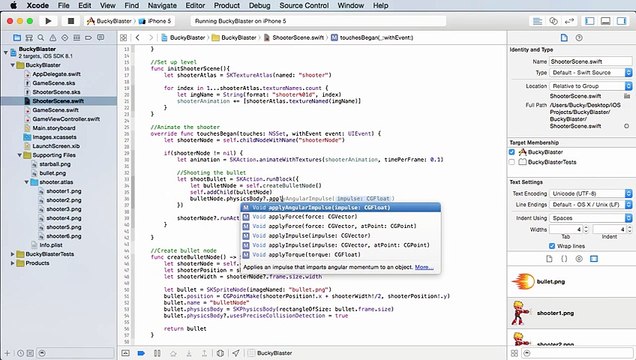
Task: Debug view hierarchy button
Action: pos(220,353)
